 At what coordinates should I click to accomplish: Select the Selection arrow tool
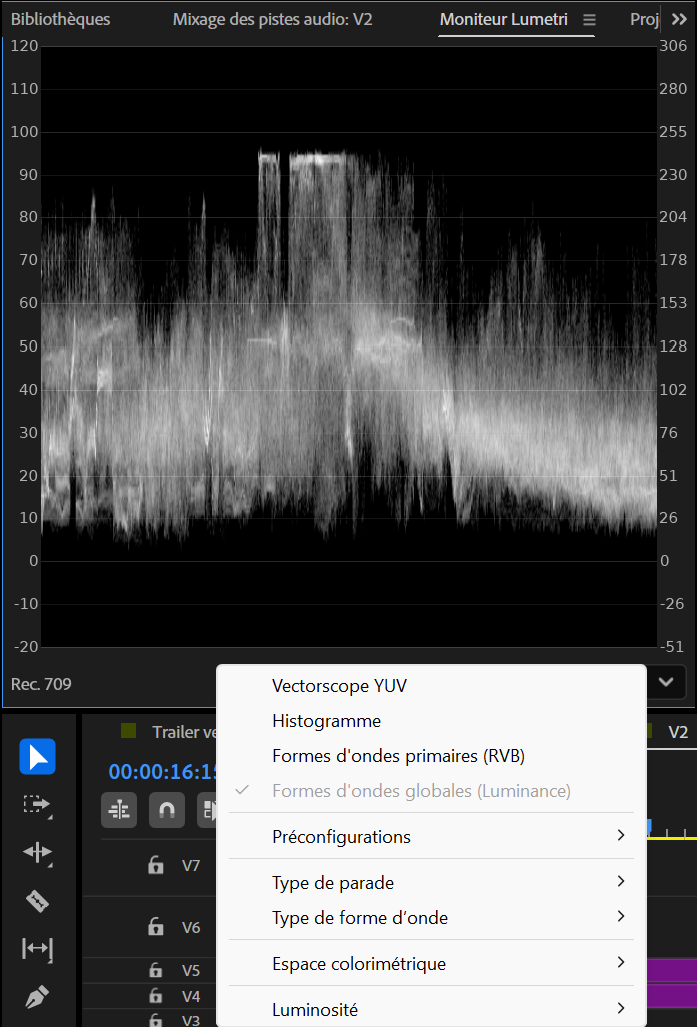coord(37,756)
